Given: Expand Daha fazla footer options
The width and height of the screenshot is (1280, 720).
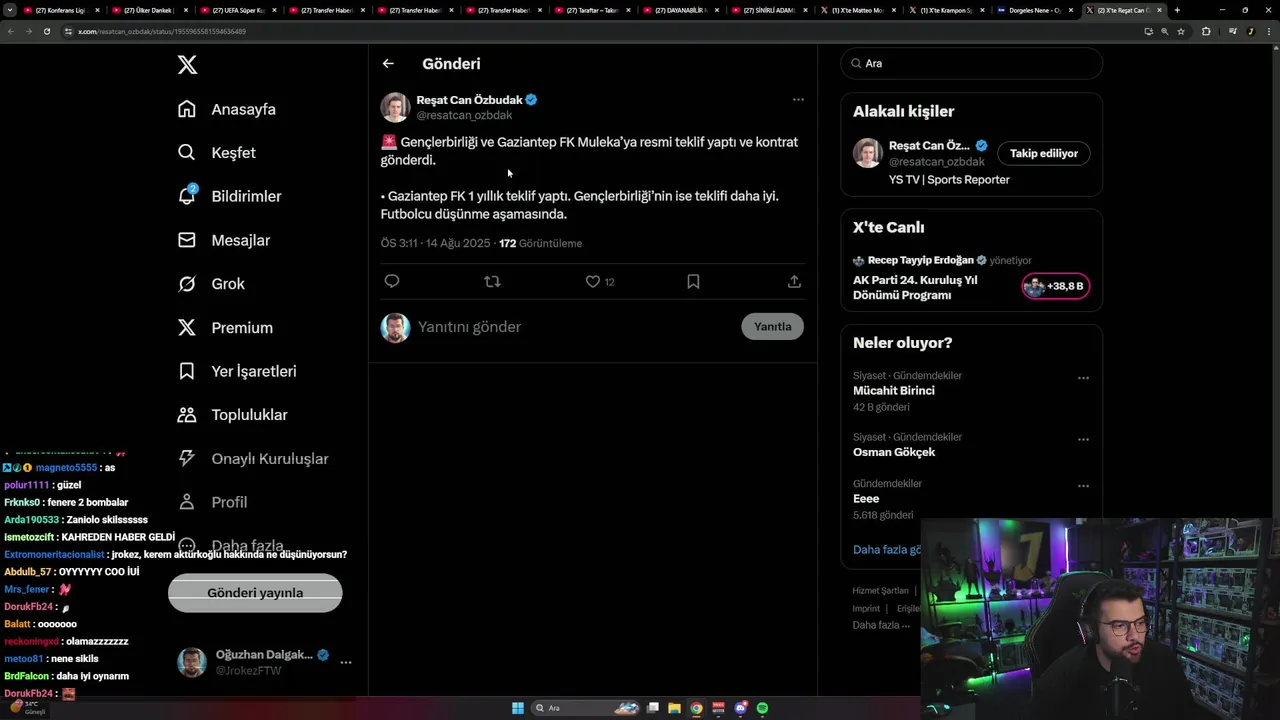Looking at the screenshot, I should pyautogui.click(x=881, y=625).
